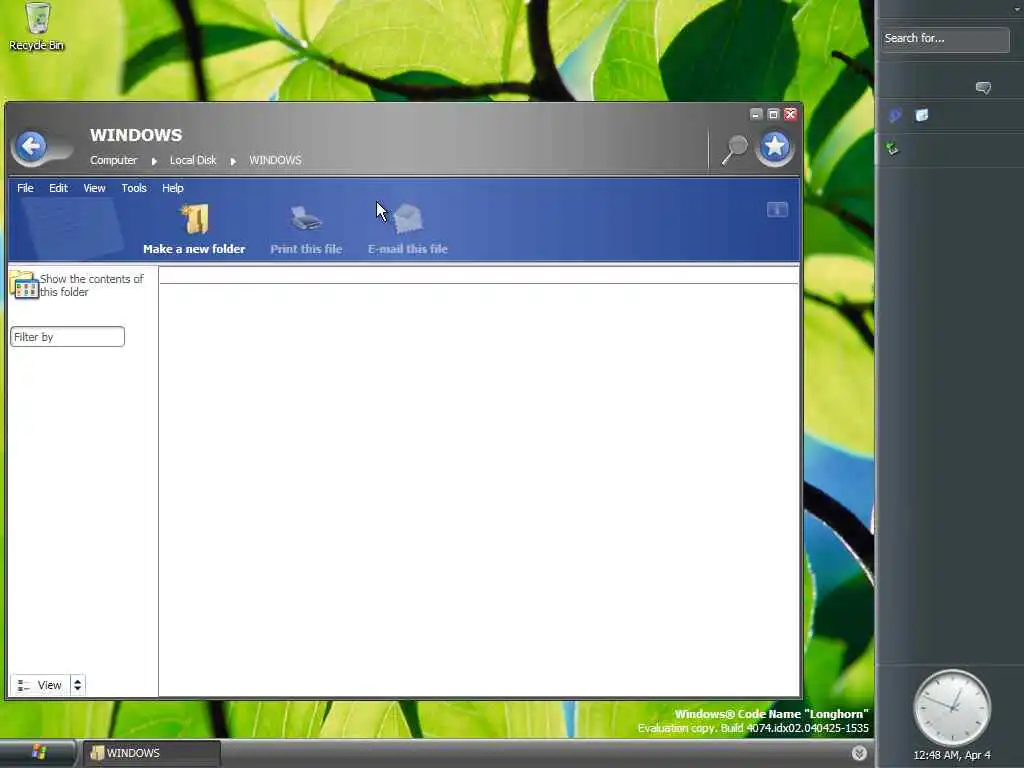Screen dimensions: 1024x768
Task: Click the round tray icon on taskbar
Action: (x=859, y=753)
